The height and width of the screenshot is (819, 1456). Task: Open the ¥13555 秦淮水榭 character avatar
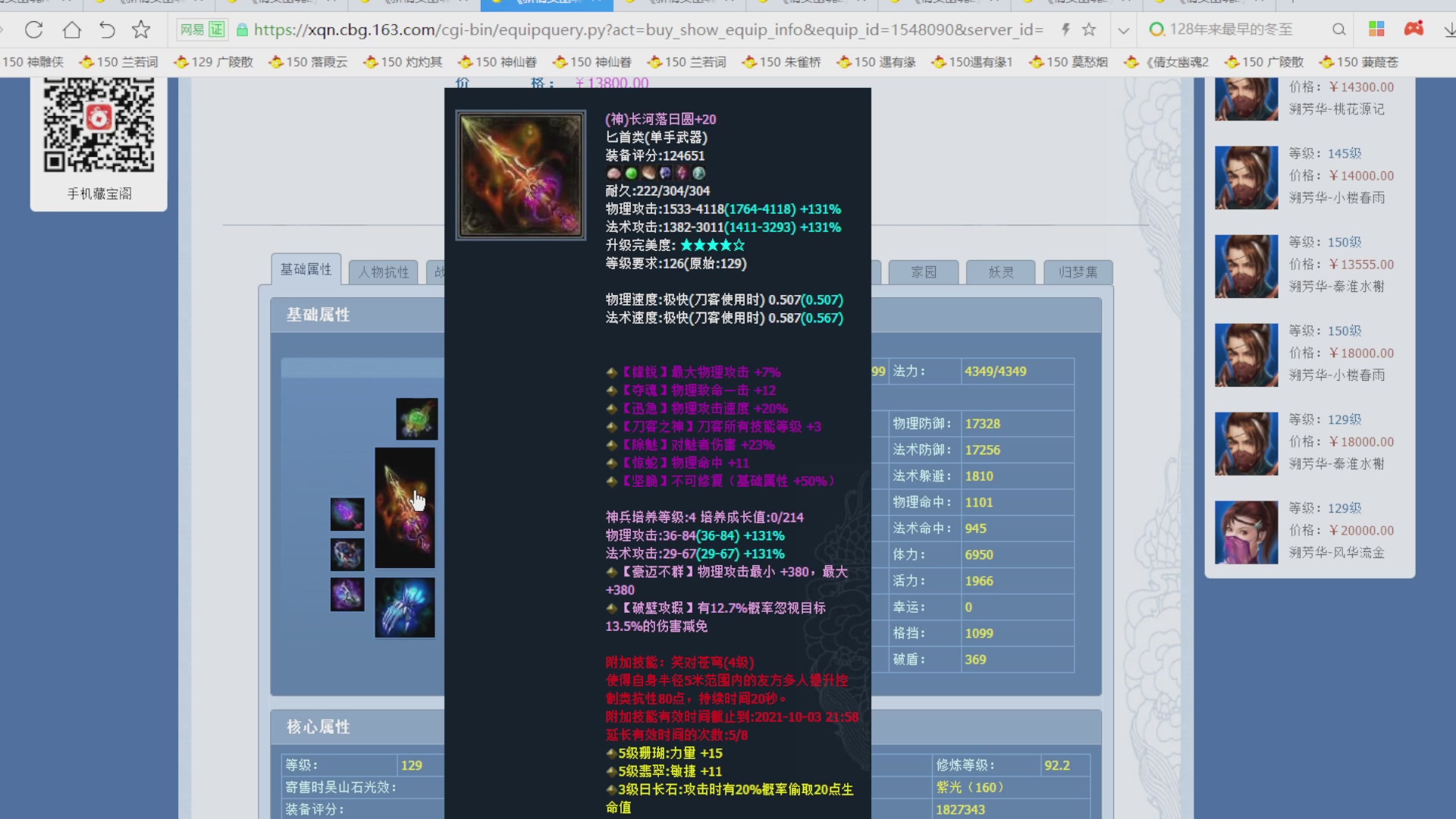[1246, 266]
